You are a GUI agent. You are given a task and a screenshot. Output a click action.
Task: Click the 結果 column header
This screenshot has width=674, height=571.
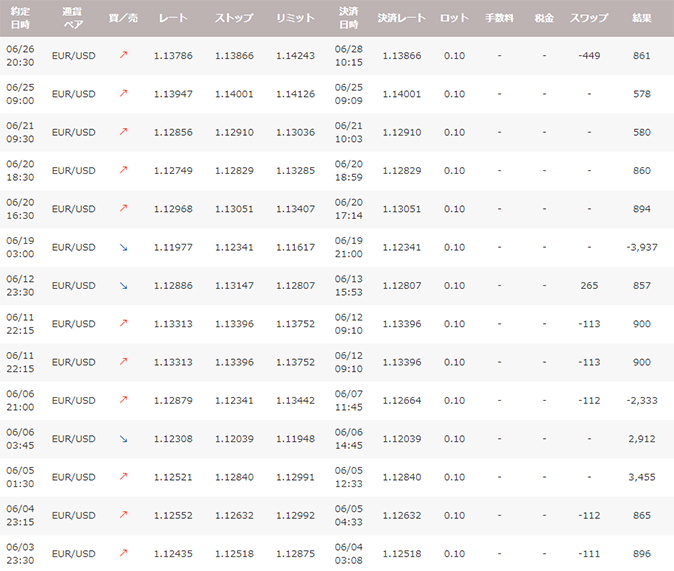[x=642, y=18]
